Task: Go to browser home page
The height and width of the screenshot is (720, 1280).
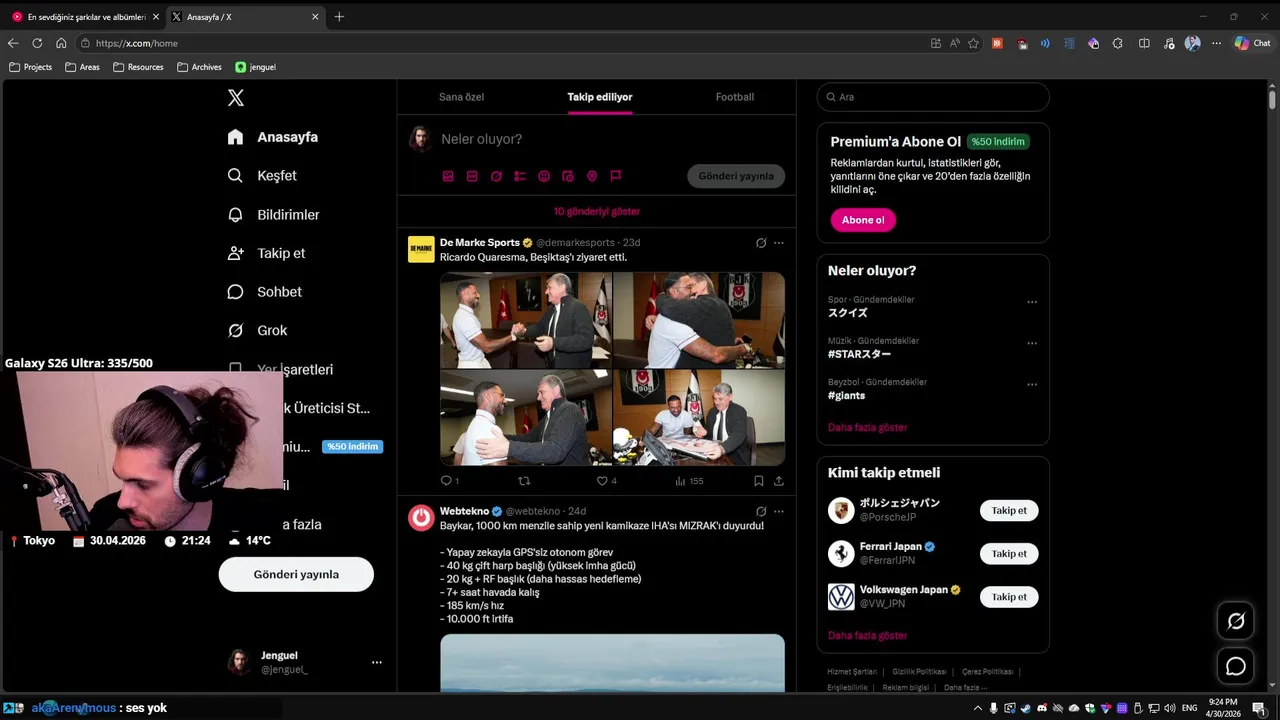Action: [x=61, y=43]
